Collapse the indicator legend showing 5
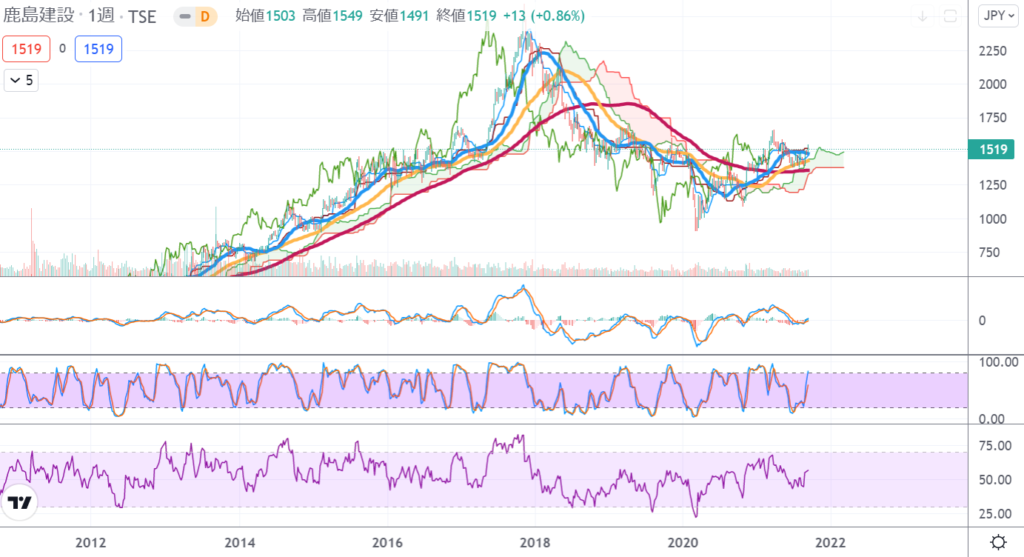Viewport: 1024px width, 557px height. pyautogui.click(x=21, y=80)
